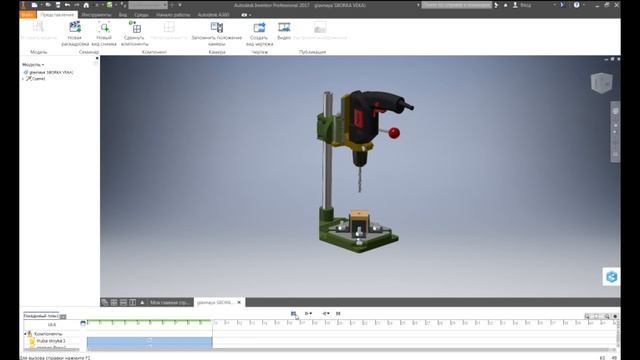Open the Начало работы ribbon tab

click(173, 15)
